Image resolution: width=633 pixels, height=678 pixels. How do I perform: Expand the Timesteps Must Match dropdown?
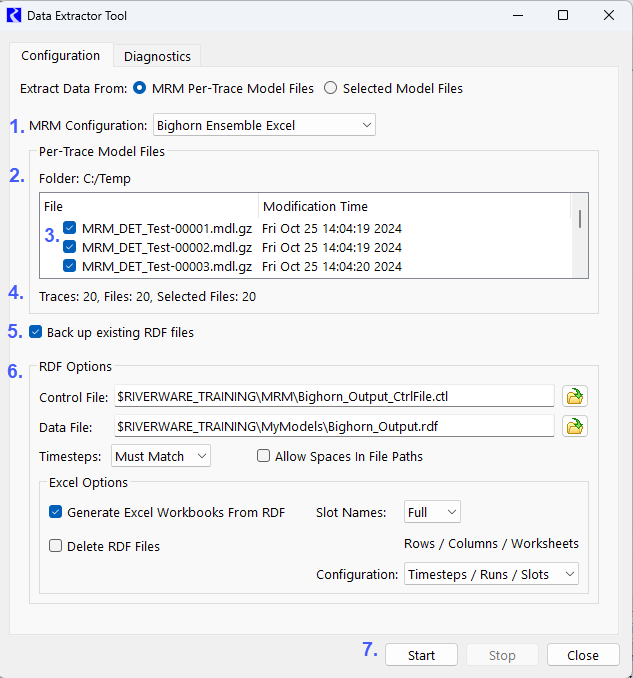[x=161, y=456]
